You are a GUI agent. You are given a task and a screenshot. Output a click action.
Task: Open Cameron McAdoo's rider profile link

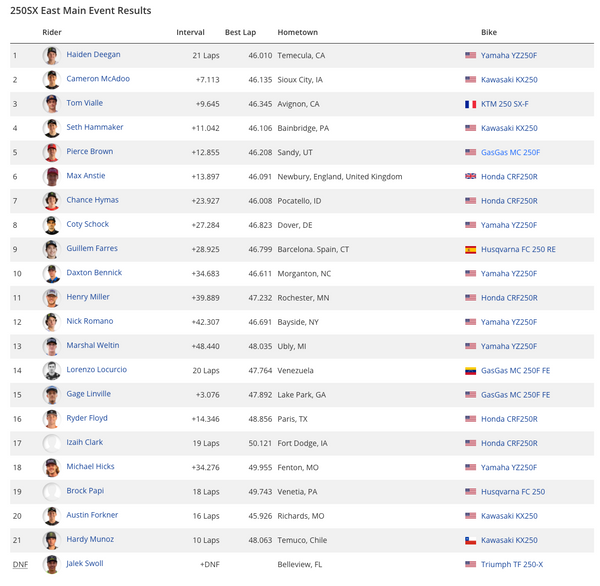98,79
